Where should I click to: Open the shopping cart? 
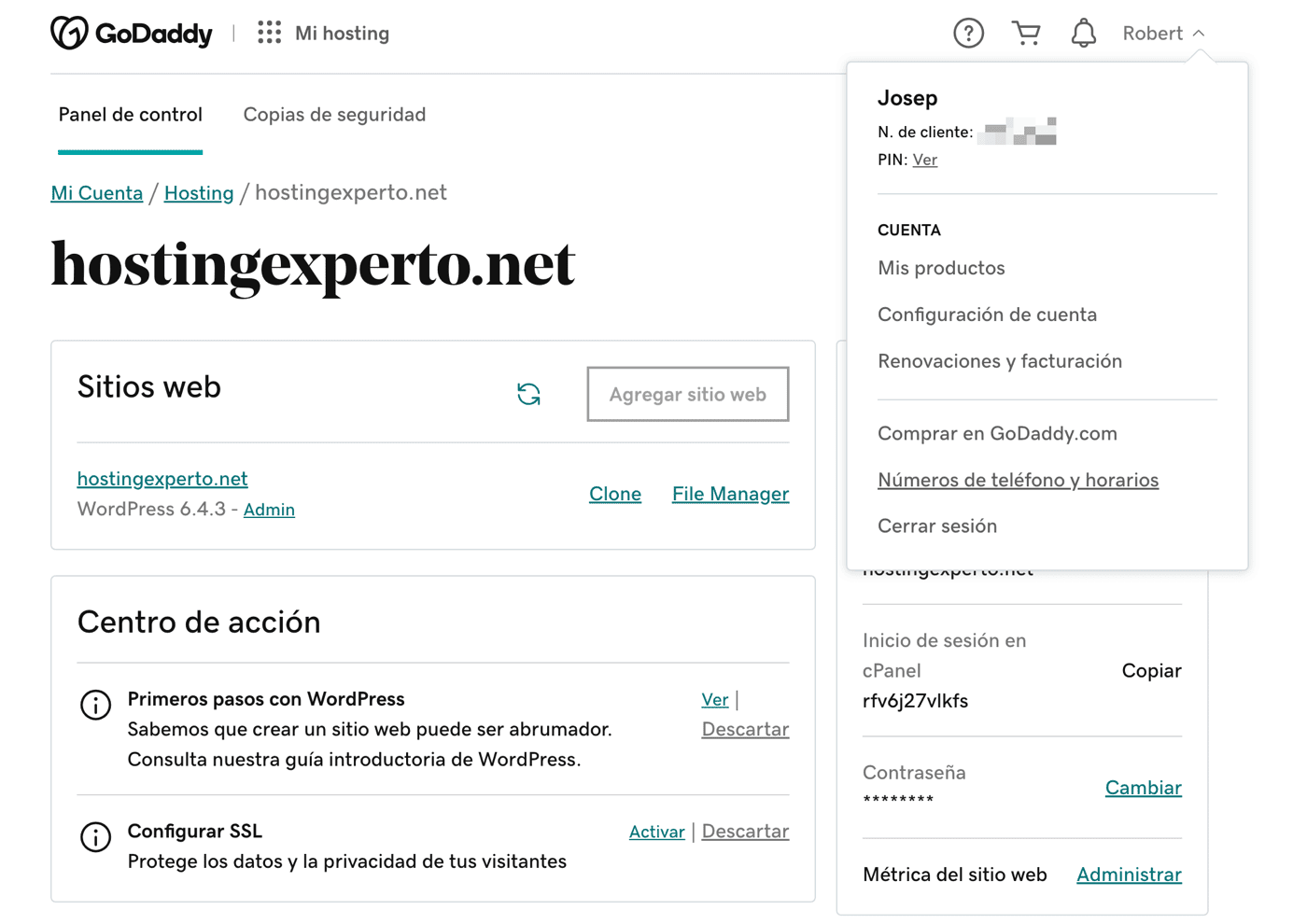point(1026,34)
